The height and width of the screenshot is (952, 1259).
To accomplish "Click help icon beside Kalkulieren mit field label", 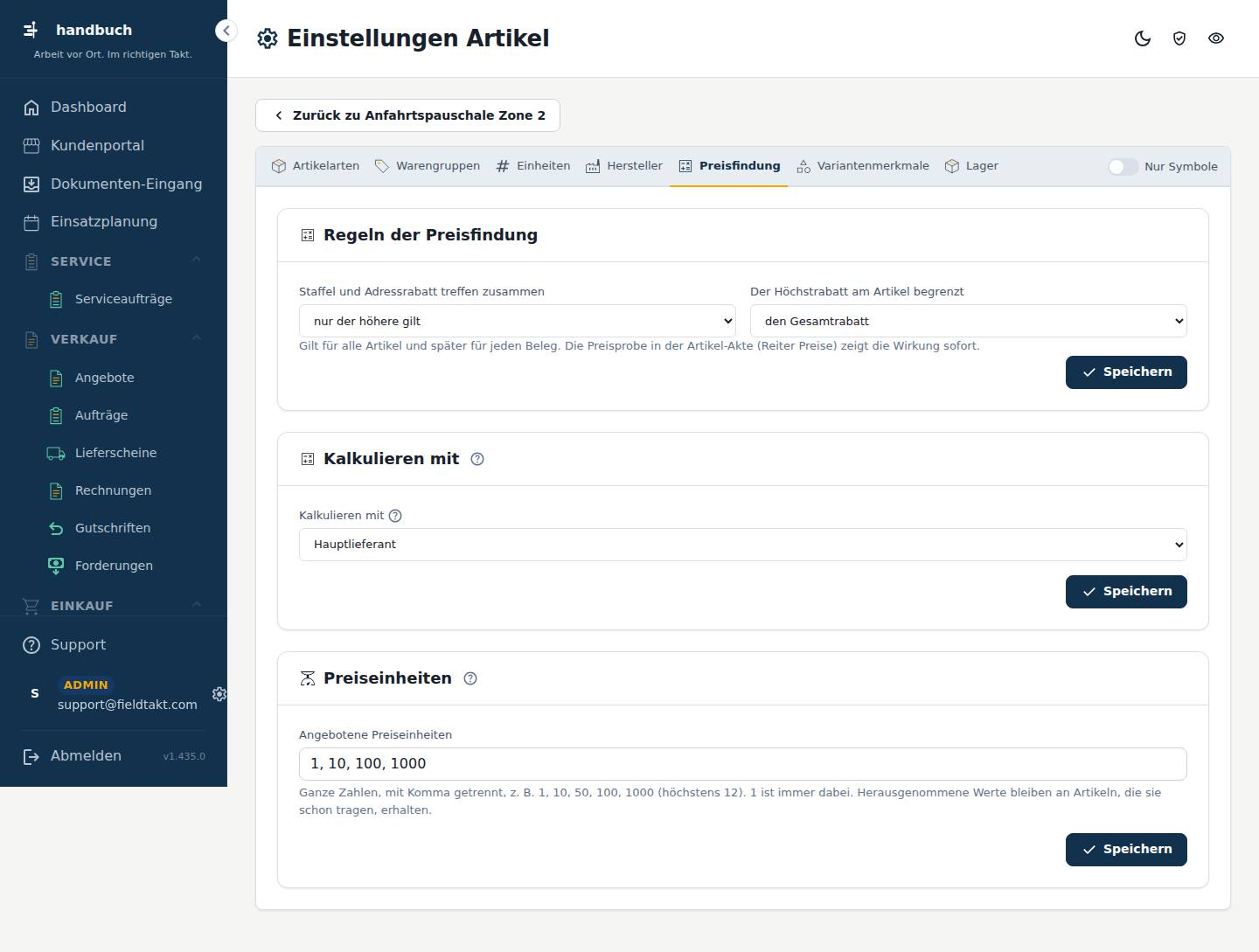I will click(395, 516).
